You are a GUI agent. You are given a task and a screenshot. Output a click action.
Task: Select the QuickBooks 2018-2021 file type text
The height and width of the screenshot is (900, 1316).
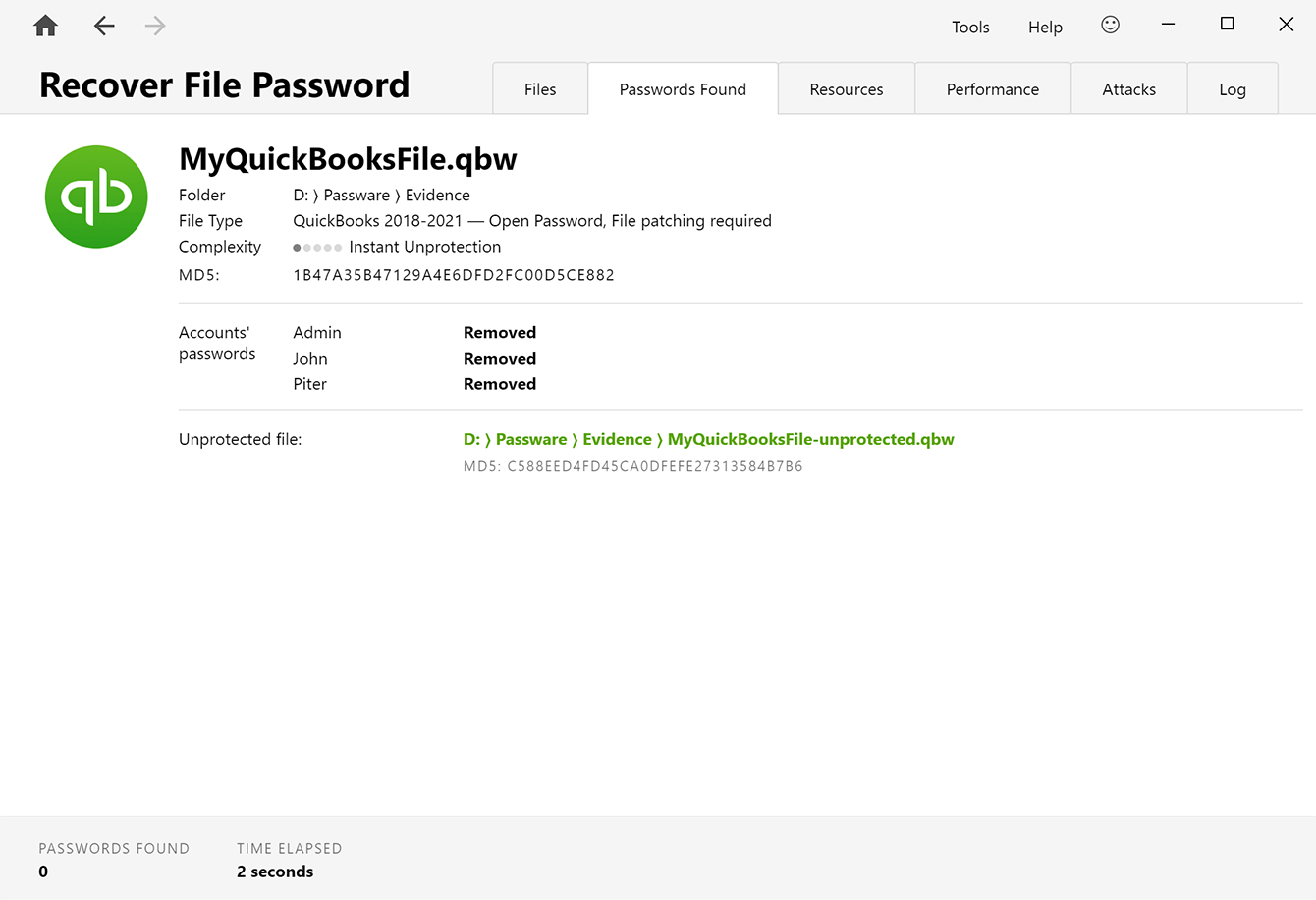(x=532, y=220)
